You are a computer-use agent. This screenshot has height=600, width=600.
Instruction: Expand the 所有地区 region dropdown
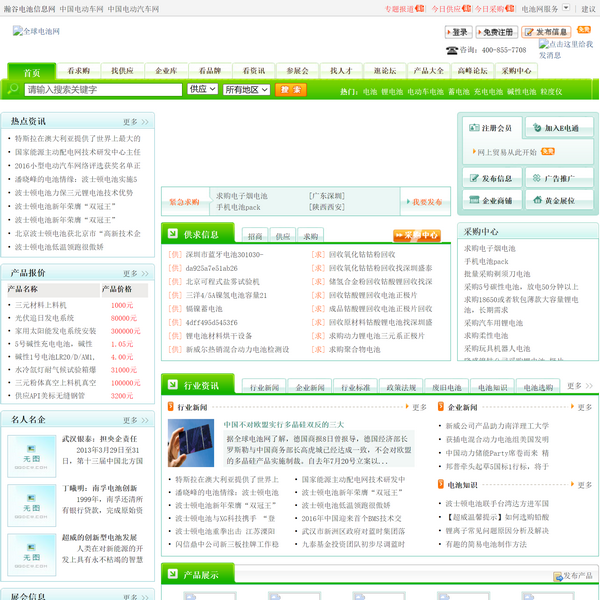tap(246, 89)
